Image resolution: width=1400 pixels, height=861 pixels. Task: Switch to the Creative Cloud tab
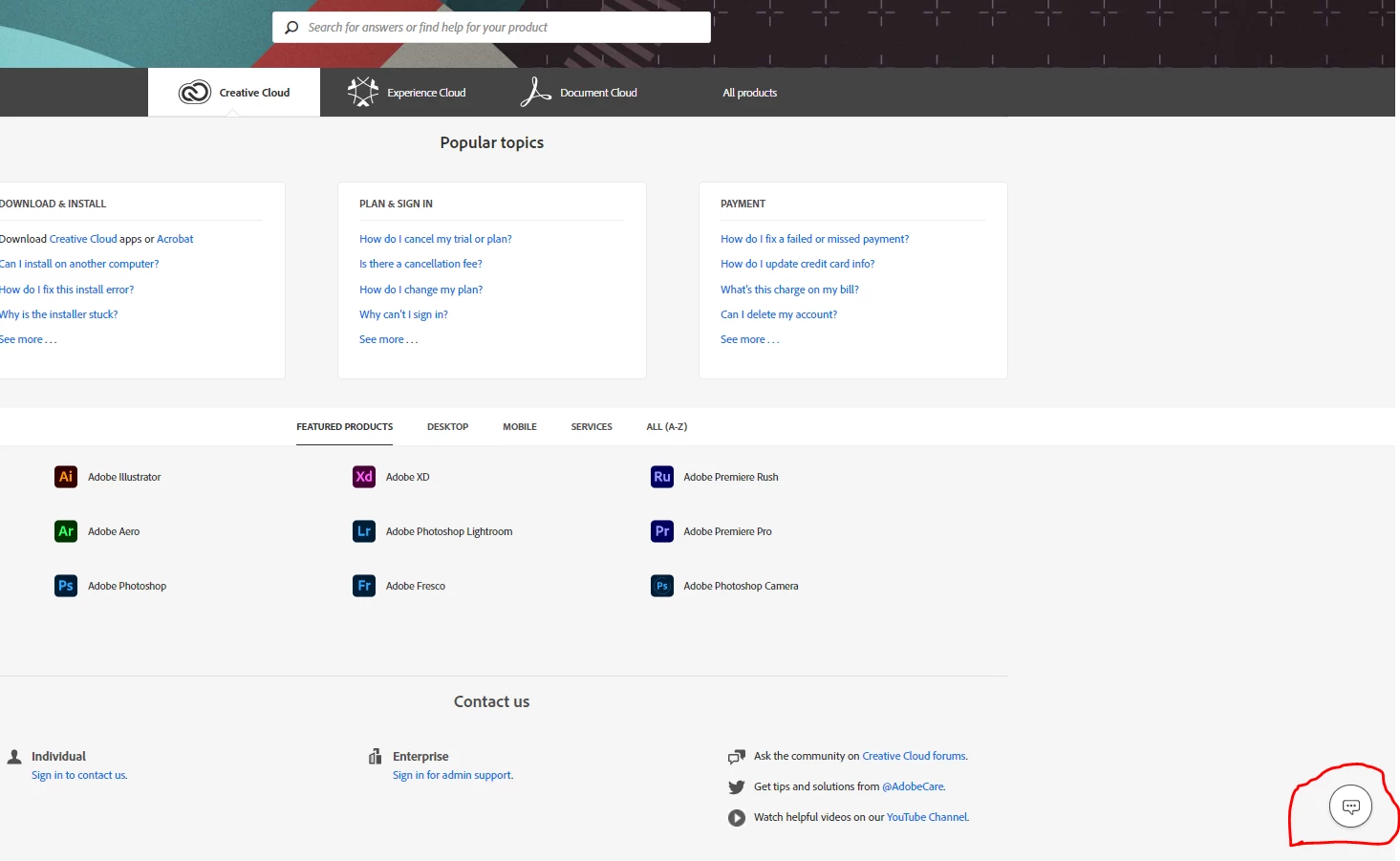[x=234, y=93]
